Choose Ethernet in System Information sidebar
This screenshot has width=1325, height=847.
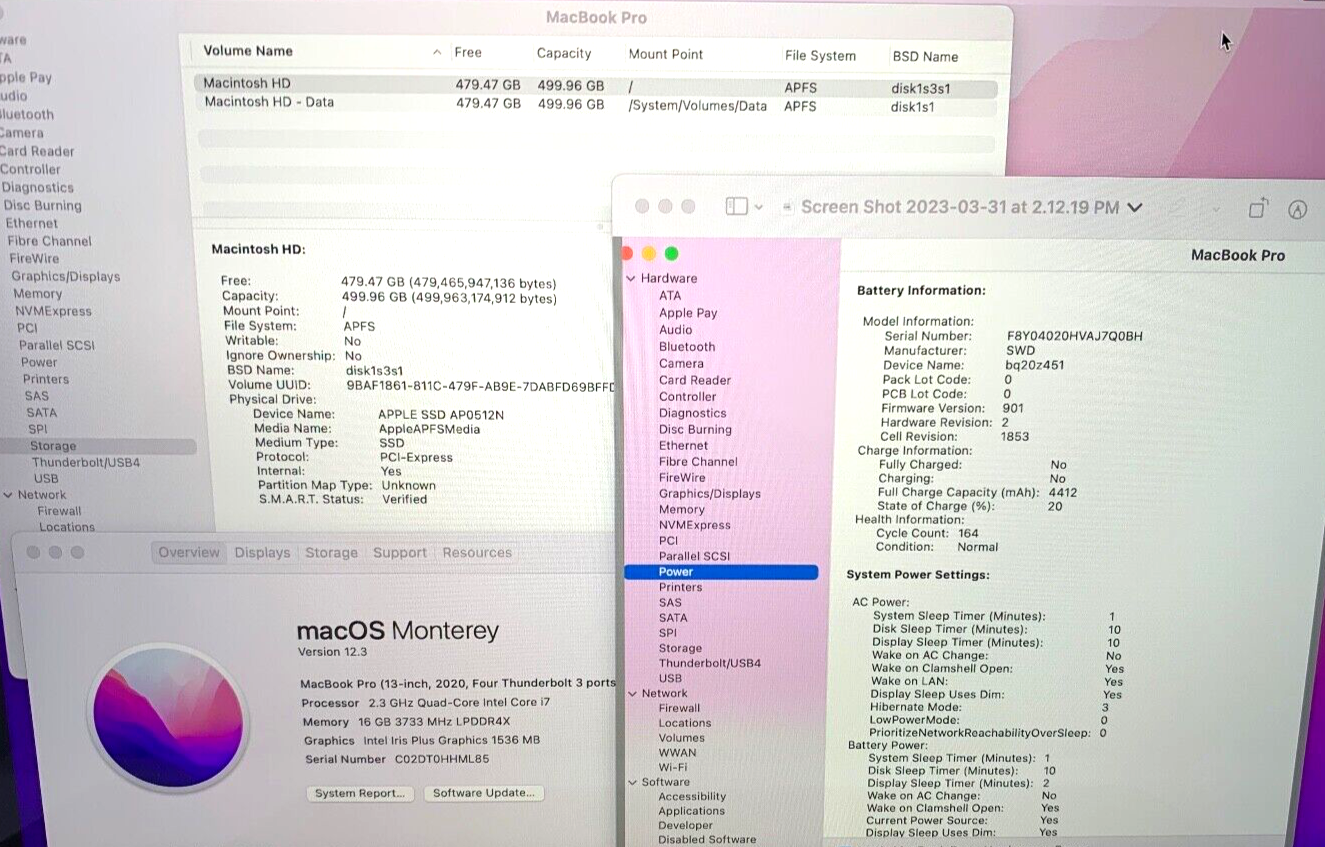pyautogui.click(x=32, y=223)
